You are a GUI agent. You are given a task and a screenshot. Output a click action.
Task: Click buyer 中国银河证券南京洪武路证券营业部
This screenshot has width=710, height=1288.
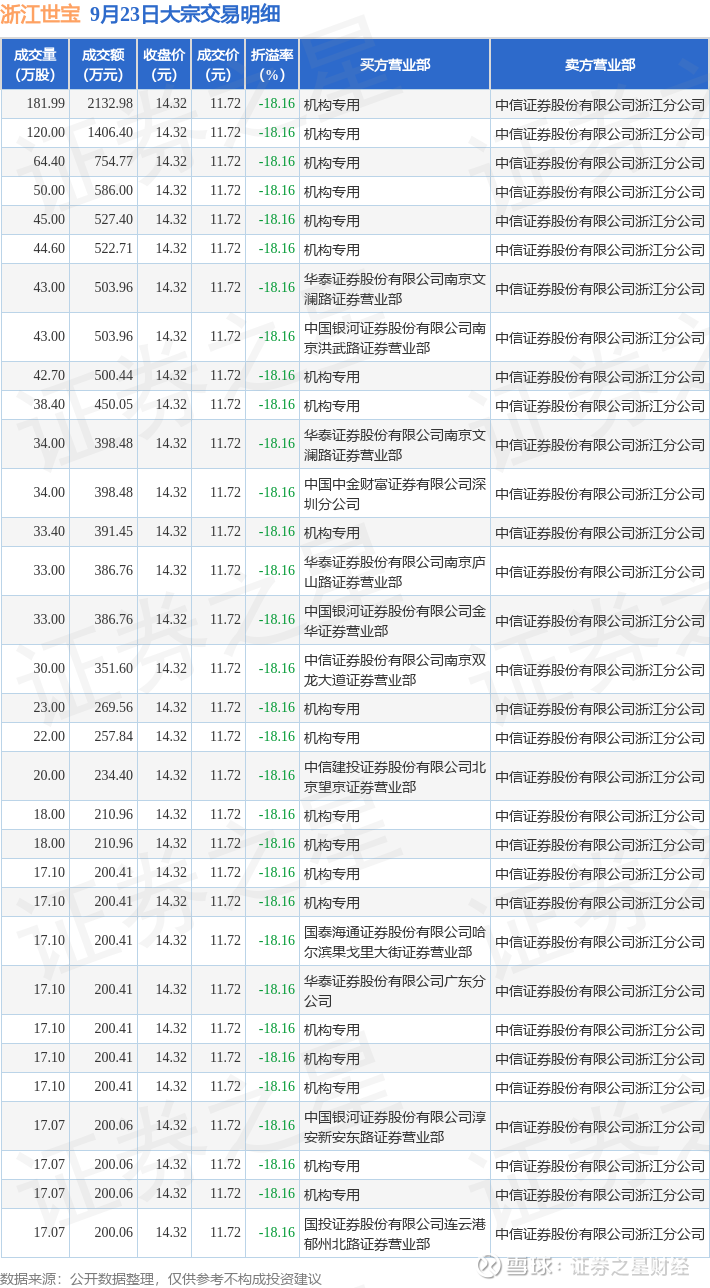pyautogui.click(x=395, y=337)
